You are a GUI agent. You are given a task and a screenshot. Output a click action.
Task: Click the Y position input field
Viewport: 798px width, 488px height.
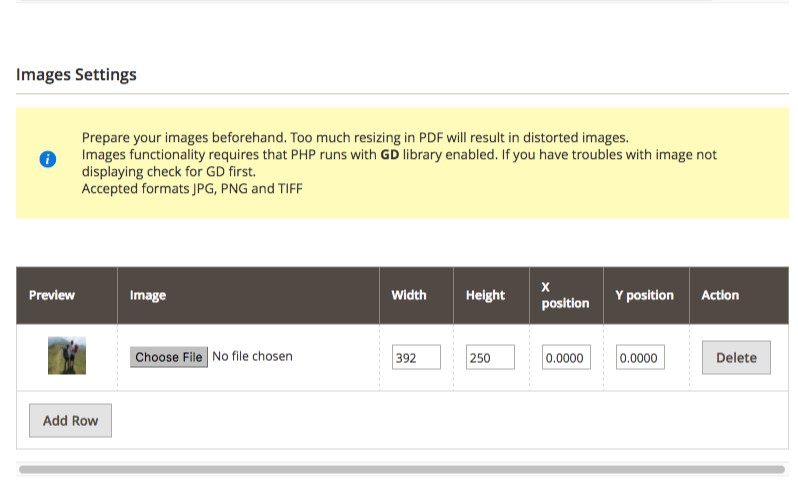coord(640,357)
